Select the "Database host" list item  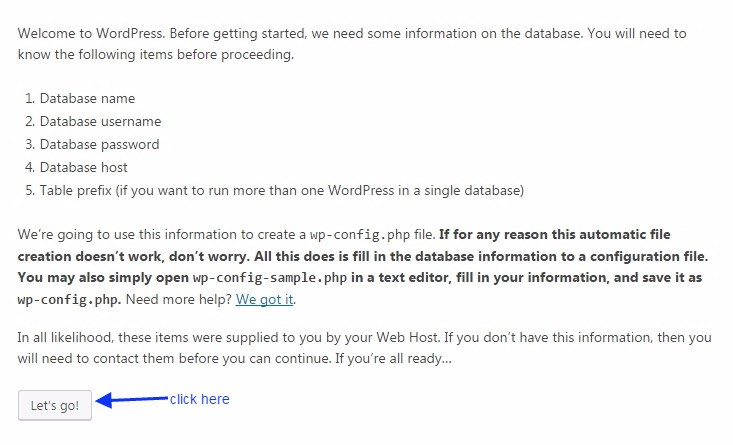click(84, 168)
